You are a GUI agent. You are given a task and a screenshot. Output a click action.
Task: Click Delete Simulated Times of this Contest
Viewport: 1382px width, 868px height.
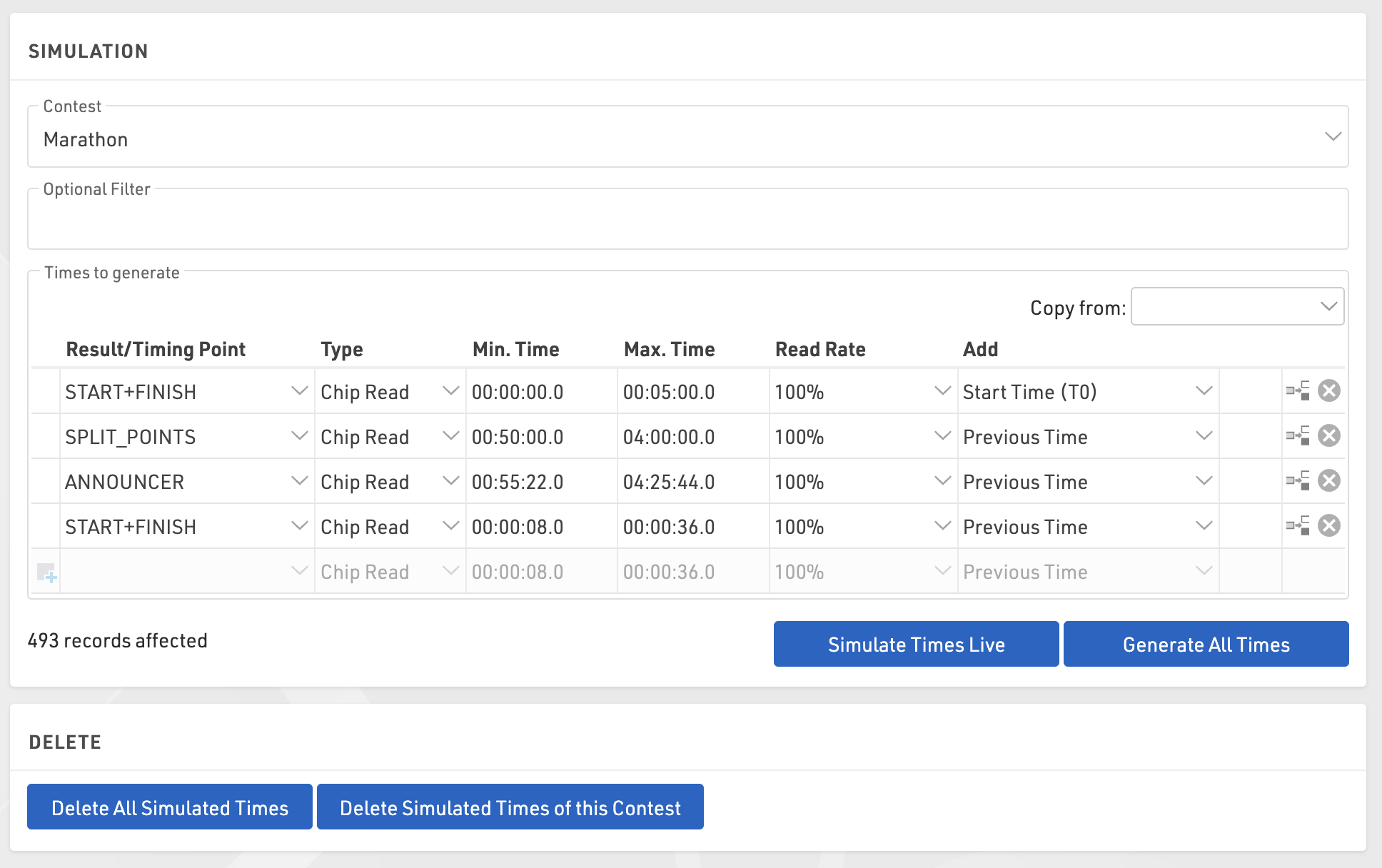pyautogui.click(x=510, y=807)
